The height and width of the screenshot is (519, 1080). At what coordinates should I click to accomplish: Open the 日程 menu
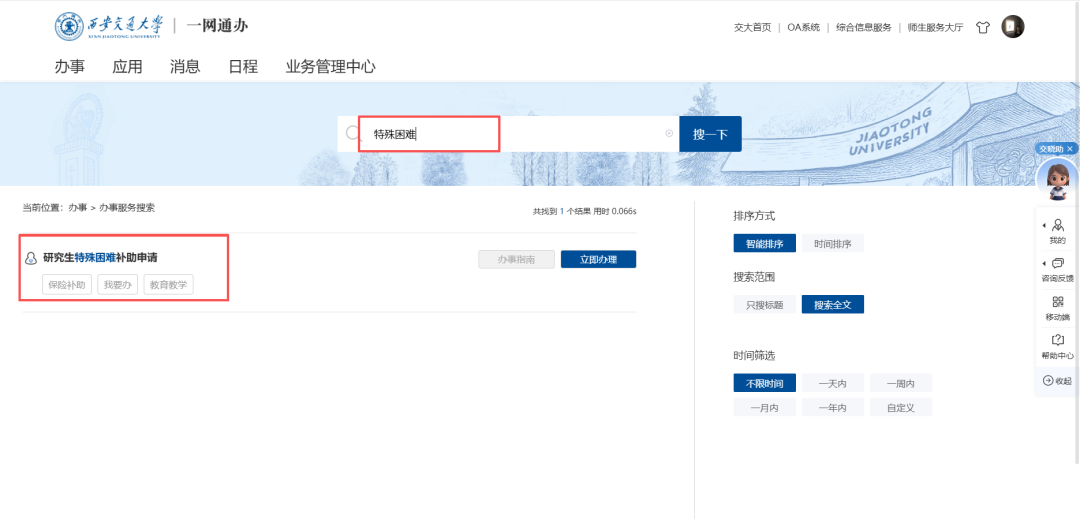pos(243,67)
